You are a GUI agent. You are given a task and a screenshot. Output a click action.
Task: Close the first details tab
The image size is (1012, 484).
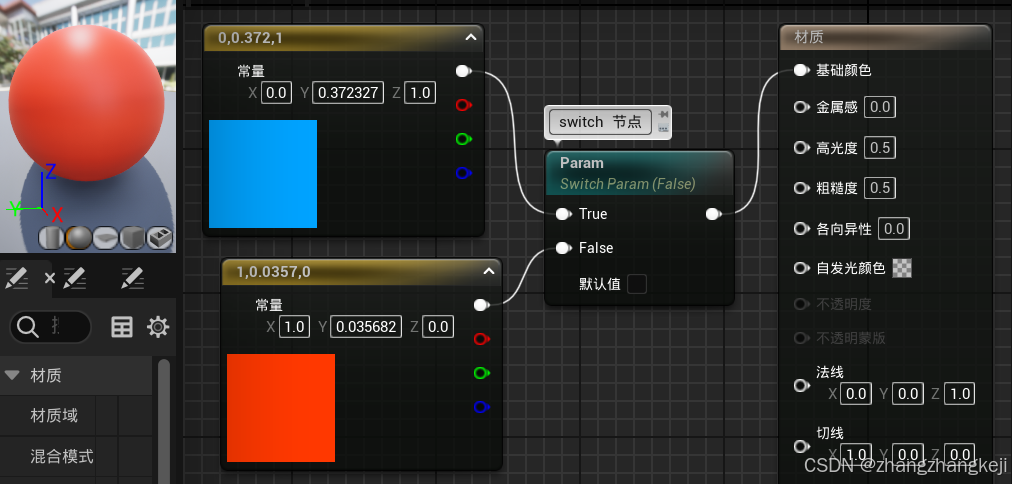click(x=50, y=279)
